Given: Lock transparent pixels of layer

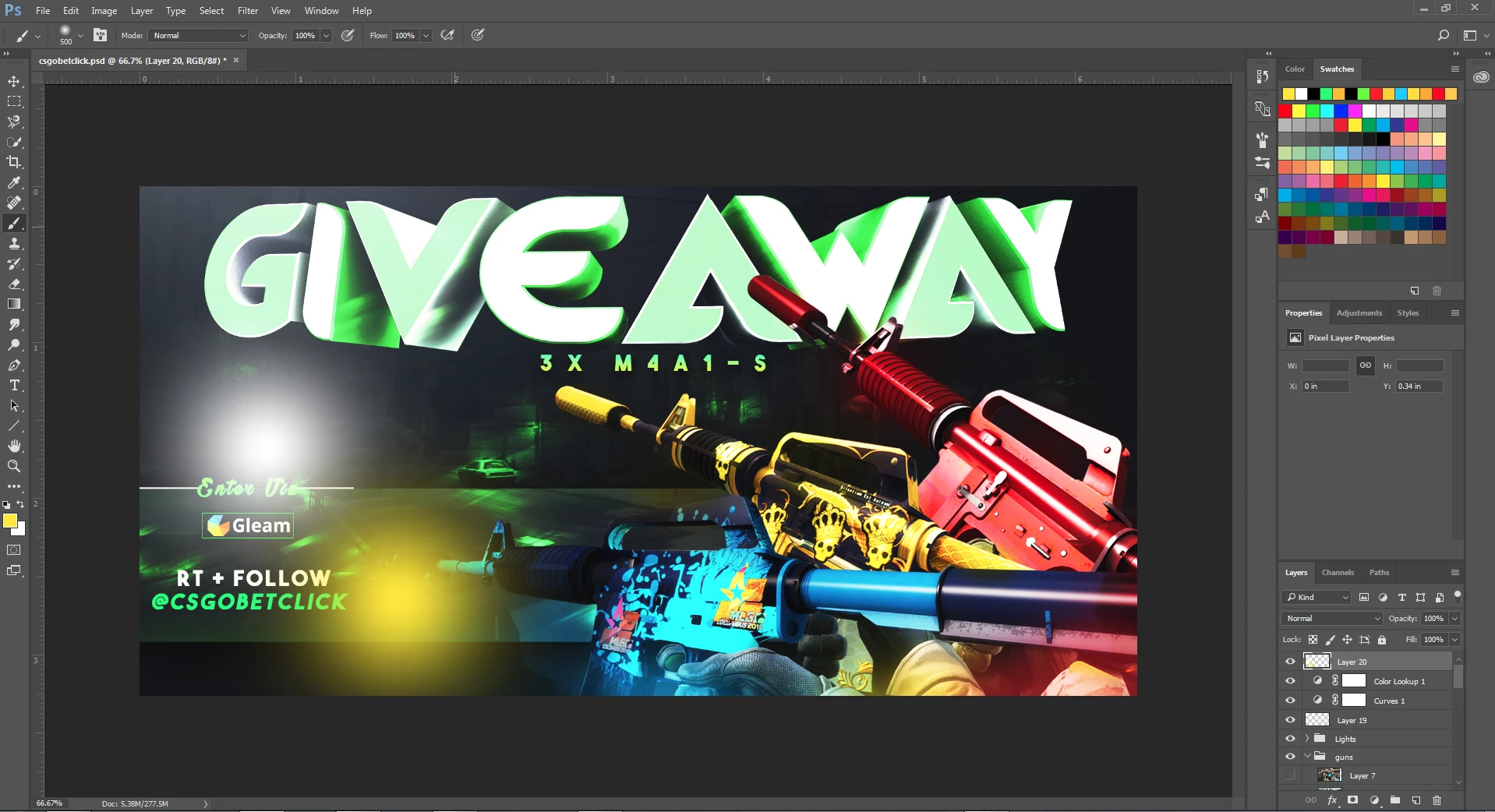Looking at the screenshot, I should point(1313,640).
